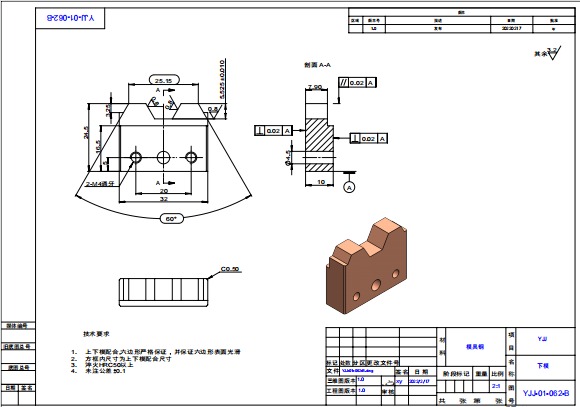The width and height of the screenshot is (580, 407).
Task: Select requirement line 4 tolerance ±0.1
Action: [98, 370]
